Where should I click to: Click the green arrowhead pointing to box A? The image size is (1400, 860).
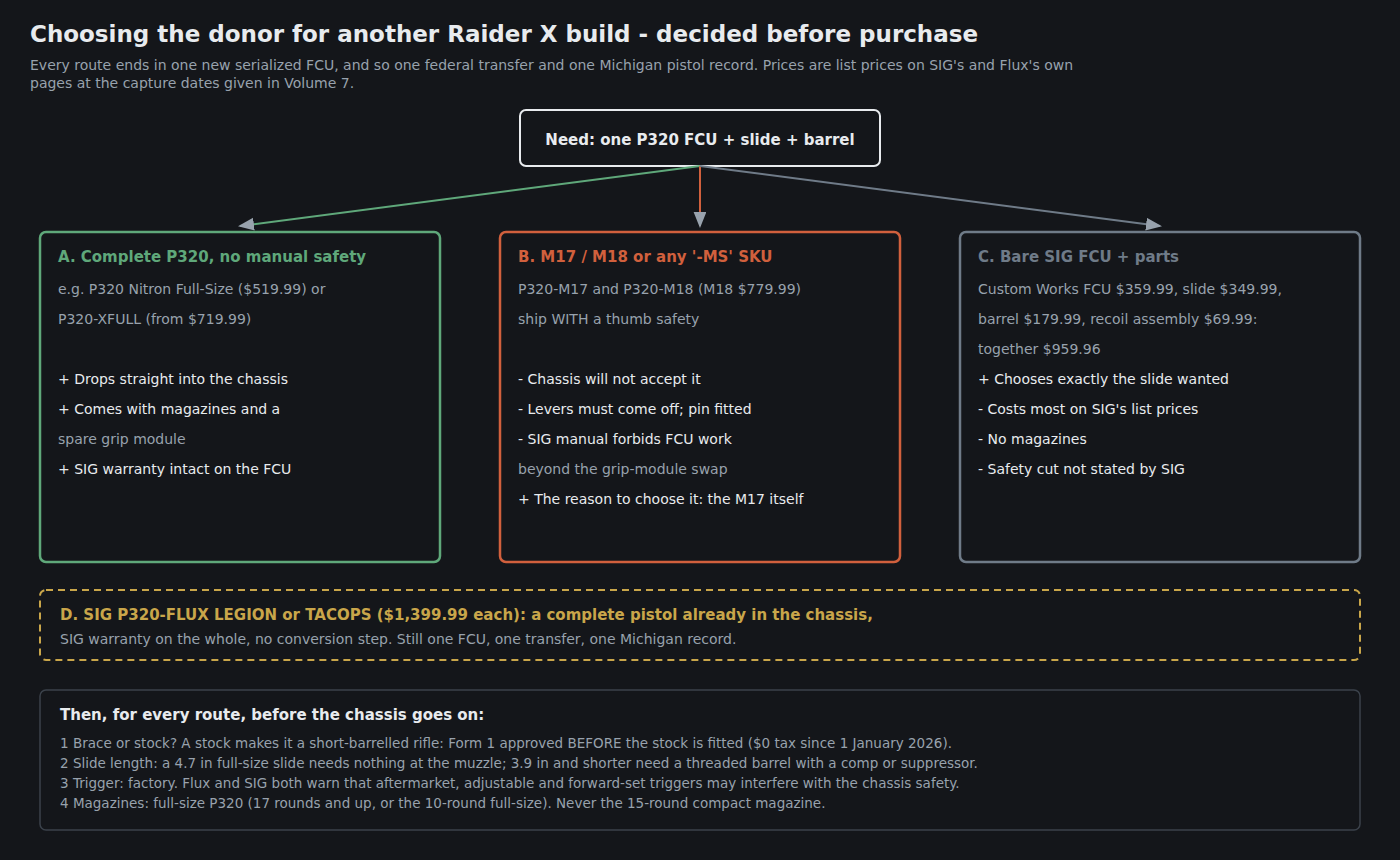(248, 224)
